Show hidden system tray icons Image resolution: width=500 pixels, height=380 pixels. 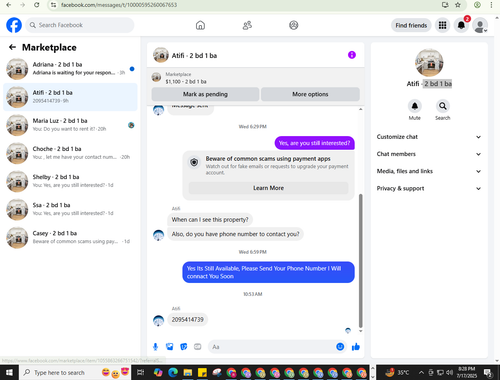point(421,372)
